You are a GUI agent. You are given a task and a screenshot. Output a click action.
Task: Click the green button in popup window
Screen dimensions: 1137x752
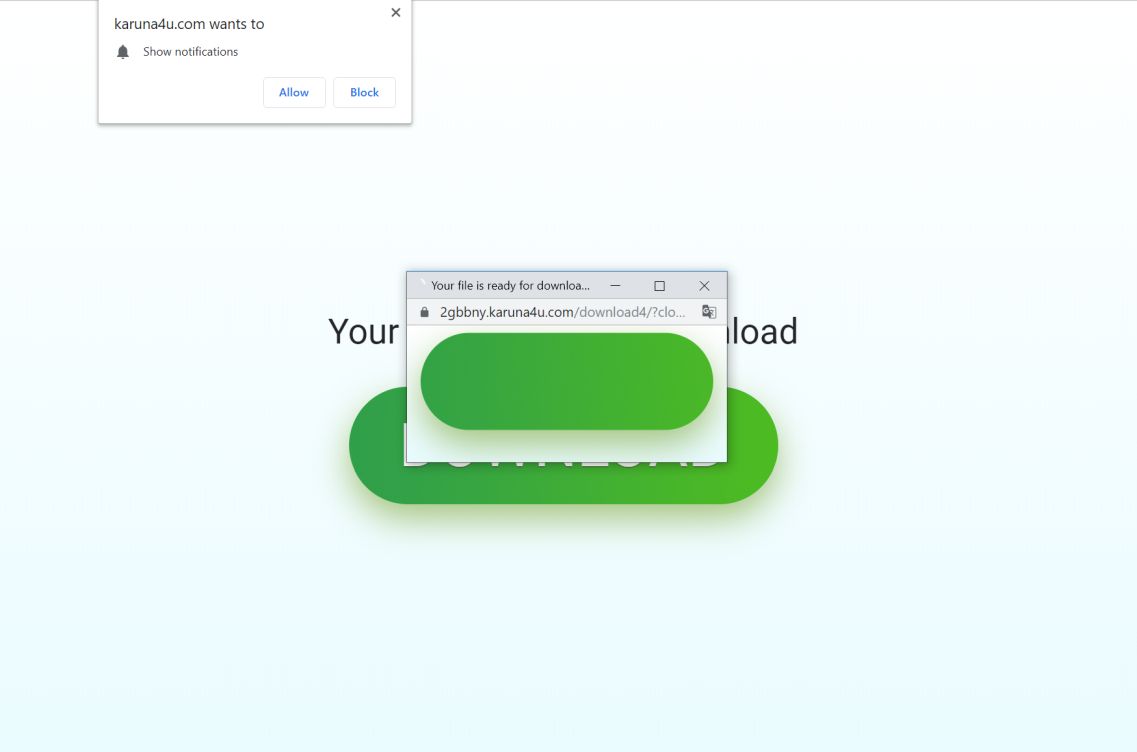pos(566,381)
